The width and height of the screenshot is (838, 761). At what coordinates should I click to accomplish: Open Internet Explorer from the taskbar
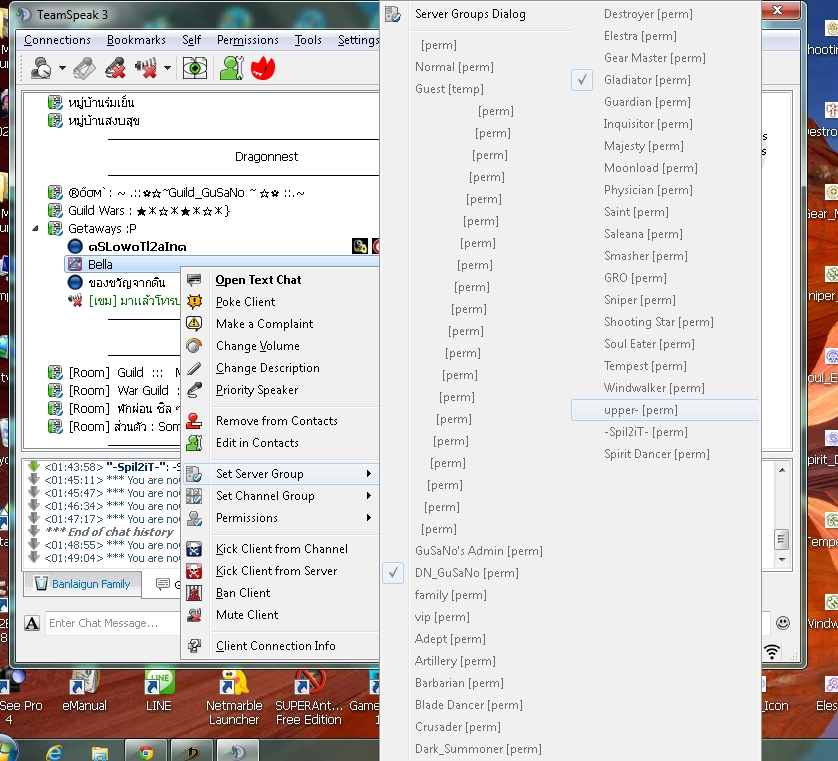[x=54, y=752]
